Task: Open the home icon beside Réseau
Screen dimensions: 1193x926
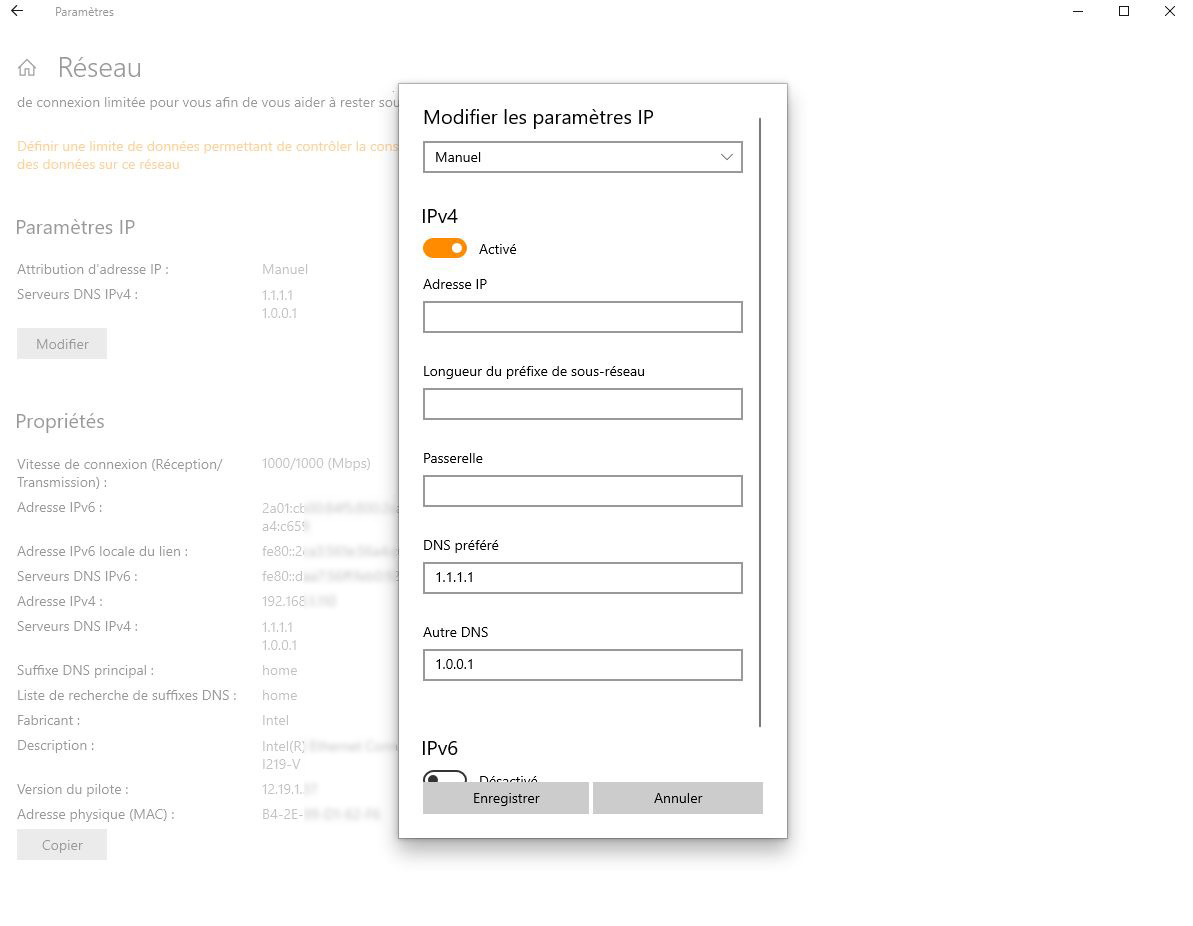Action: click(x=27, y=68)
